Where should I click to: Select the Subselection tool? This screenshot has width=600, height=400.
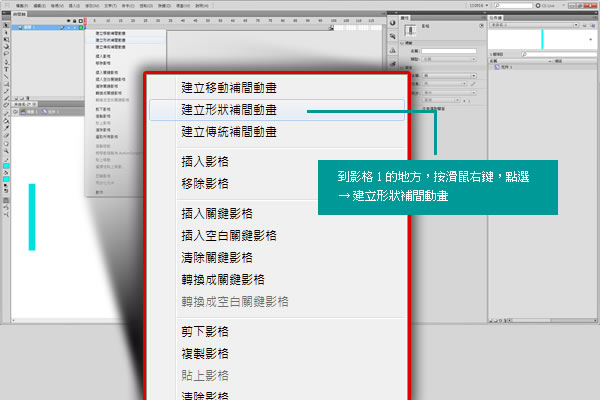coord(6,33)
